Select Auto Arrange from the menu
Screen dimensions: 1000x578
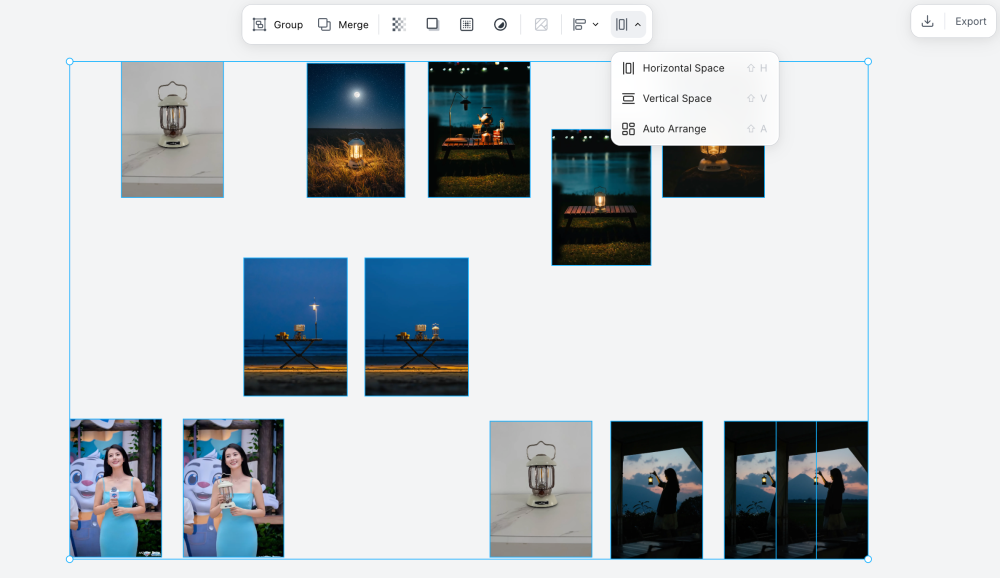click(674, 129)
